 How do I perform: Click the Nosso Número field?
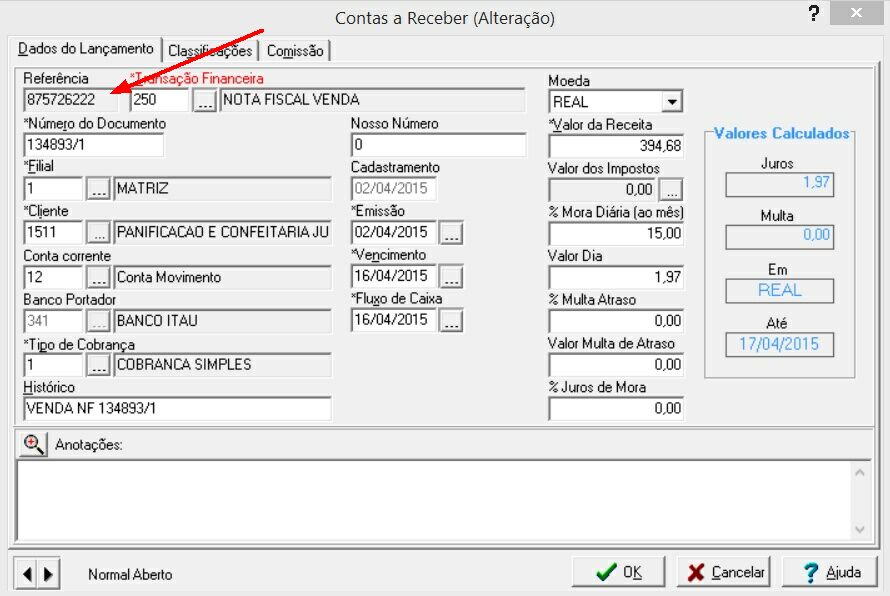(x=438, y=145)
